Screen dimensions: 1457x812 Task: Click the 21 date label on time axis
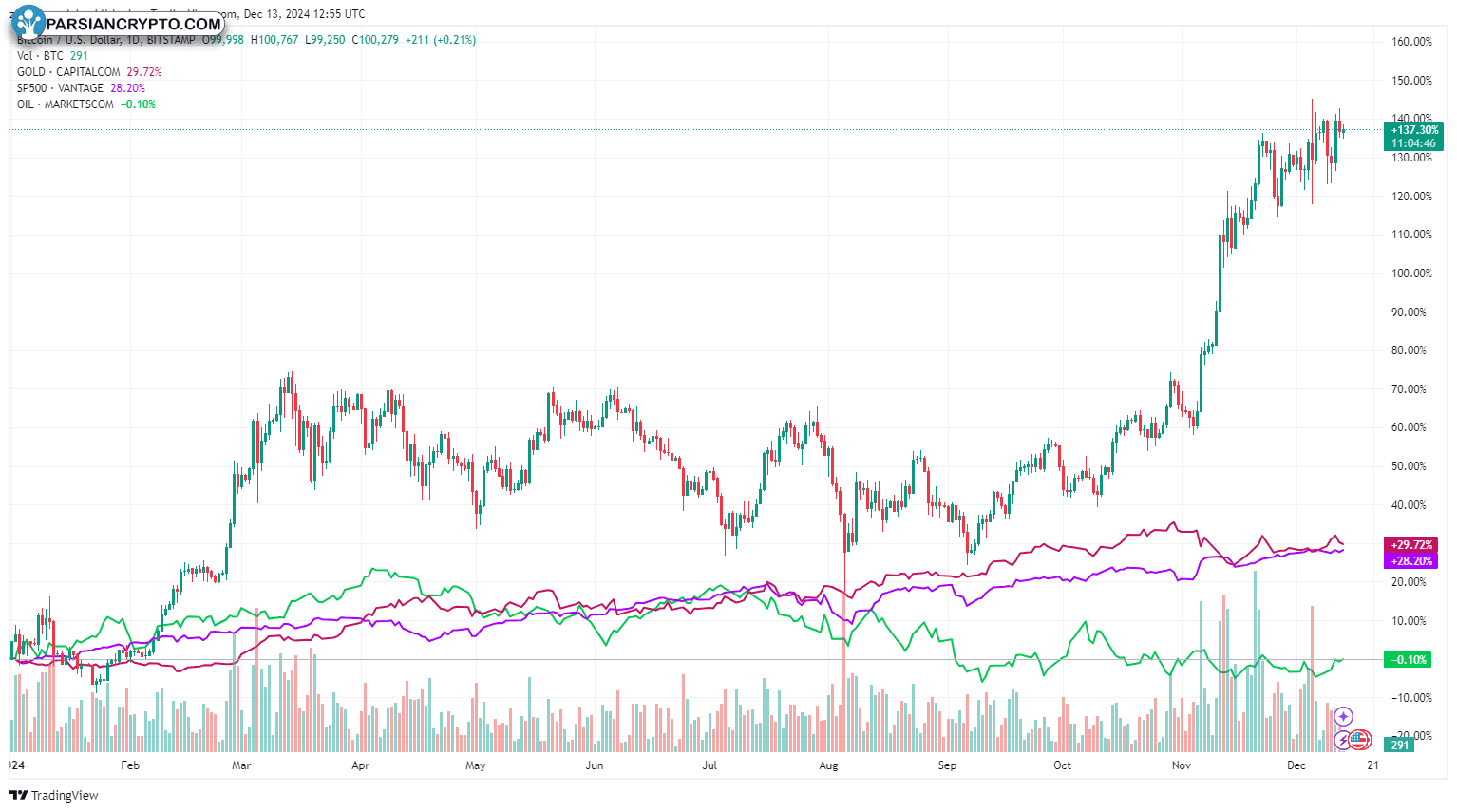1372,765
